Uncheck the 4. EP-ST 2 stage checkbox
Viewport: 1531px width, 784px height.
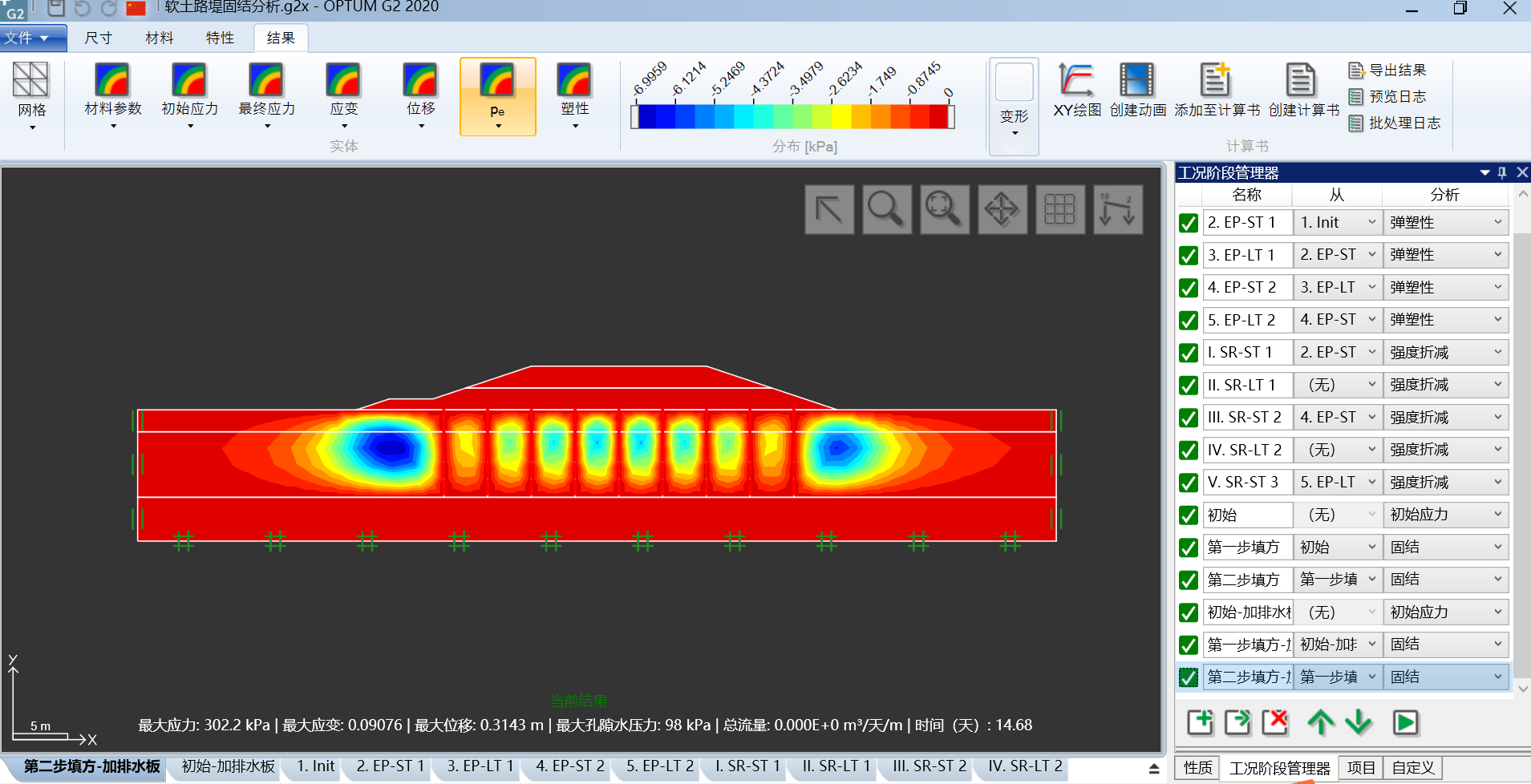click(1189, 288)
